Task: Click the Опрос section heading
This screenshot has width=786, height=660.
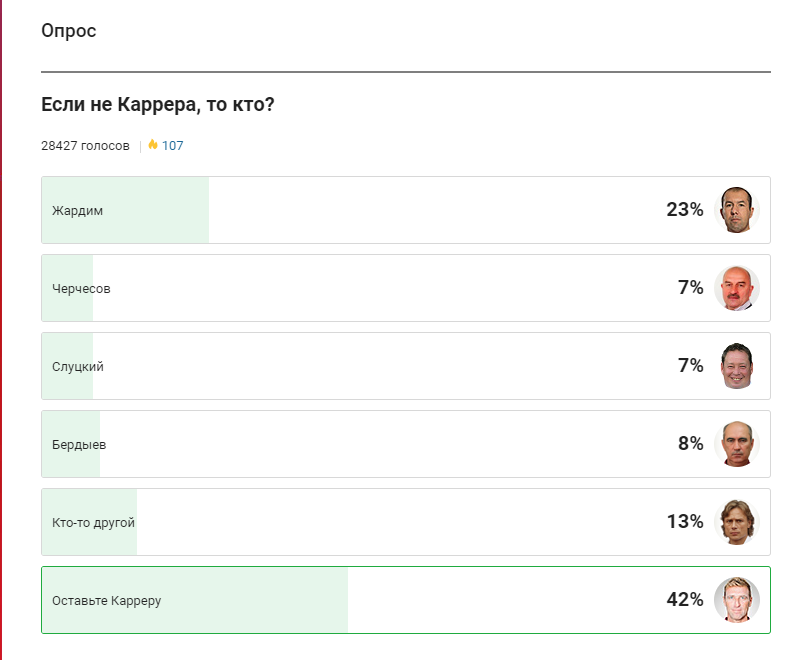Action: click(69, 31)
